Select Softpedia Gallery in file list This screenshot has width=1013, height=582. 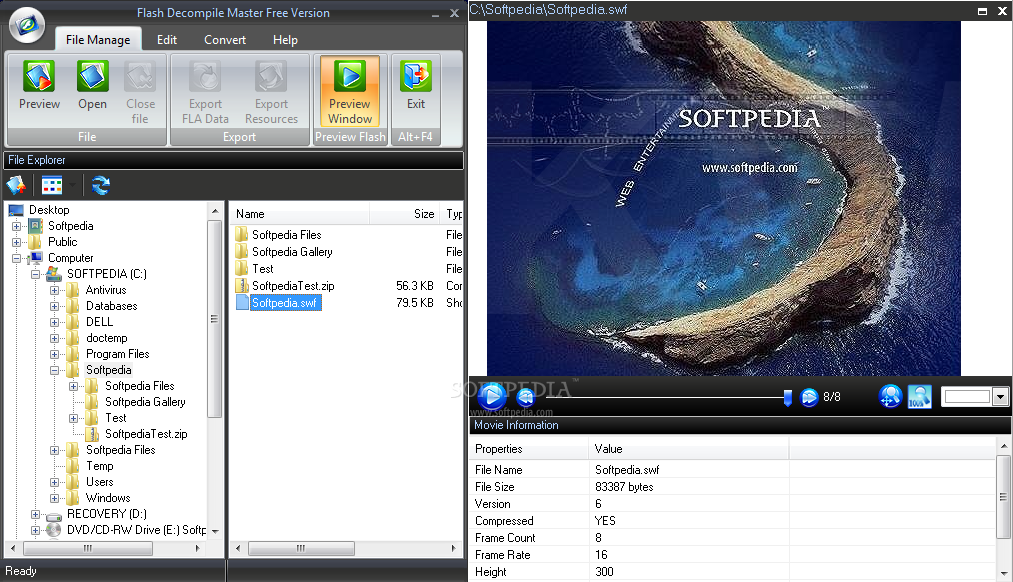pos(292,252)
